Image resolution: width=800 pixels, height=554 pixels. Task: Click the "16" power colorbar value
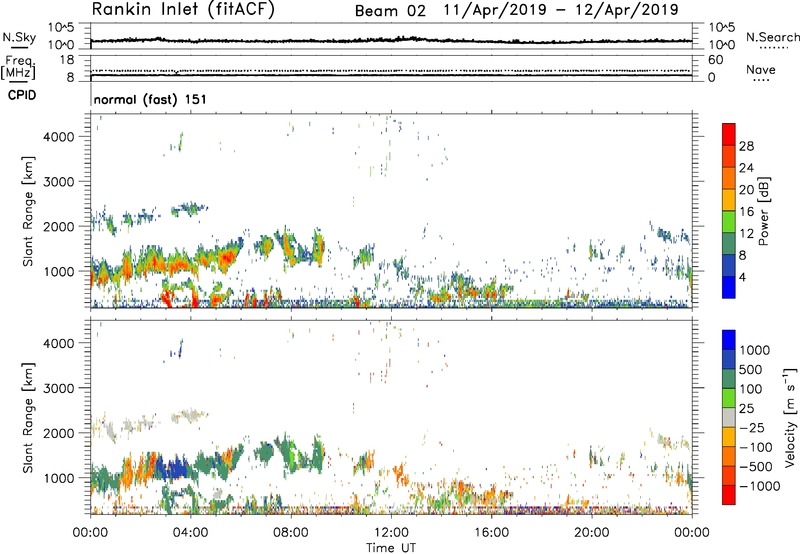[x=746, y=212]
